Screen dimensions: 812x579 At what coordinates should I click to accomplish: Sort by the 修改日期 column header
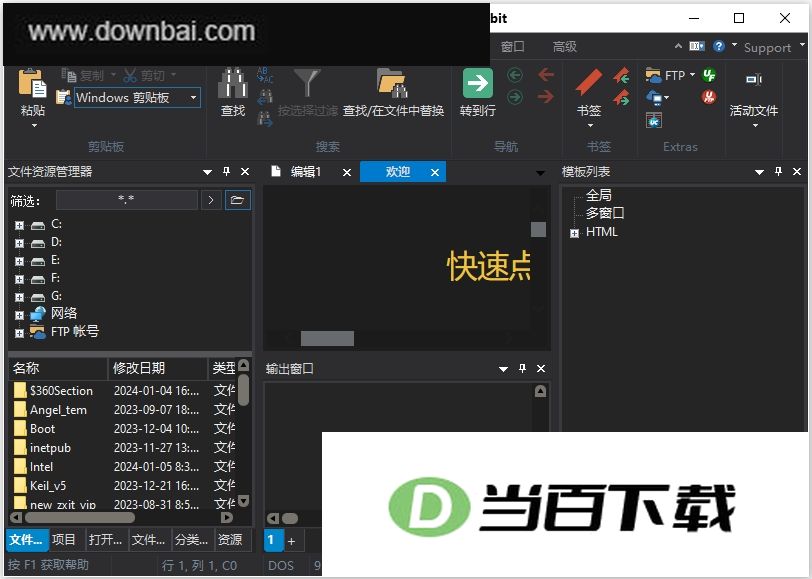(x=157, y=368)
